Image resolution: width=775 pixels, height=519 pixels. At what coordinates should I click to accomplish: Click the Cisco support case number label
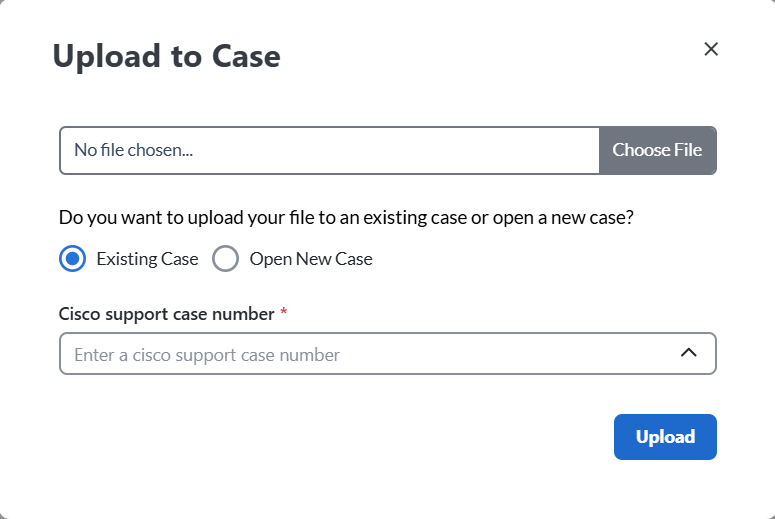tap(167, 314)
